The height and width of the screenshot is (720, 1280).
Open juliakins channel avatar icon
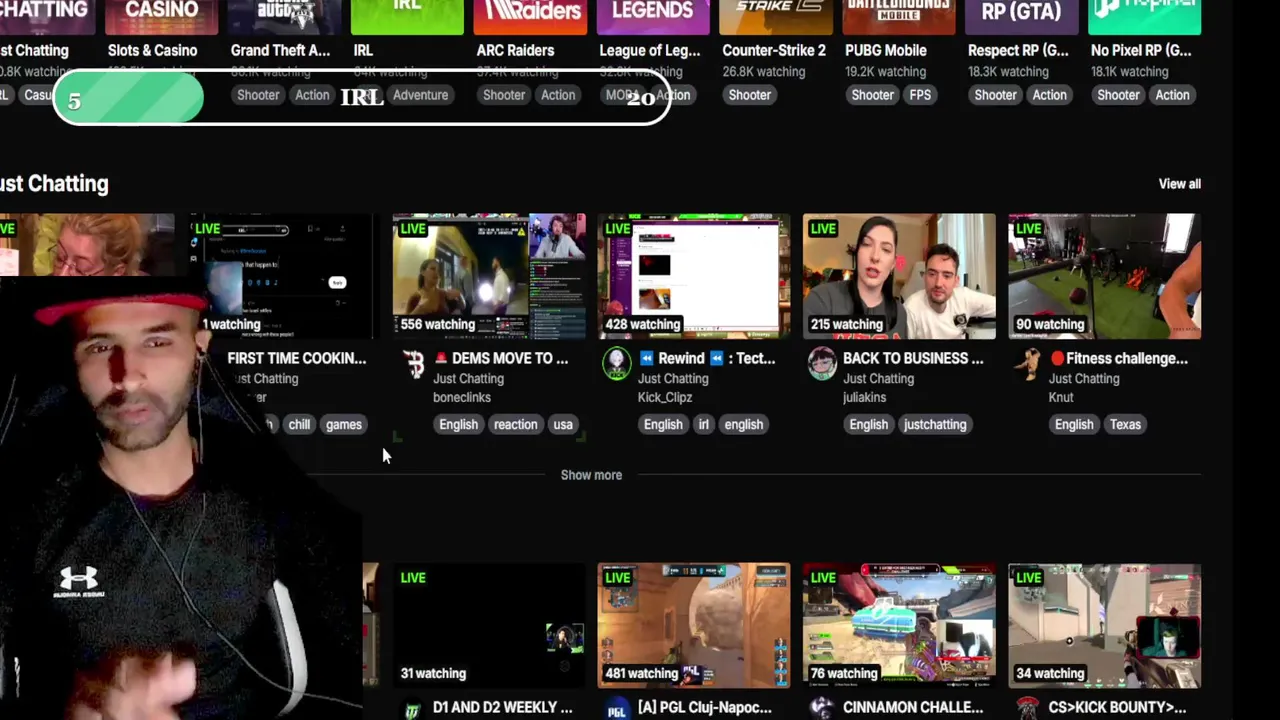point(822,365)
